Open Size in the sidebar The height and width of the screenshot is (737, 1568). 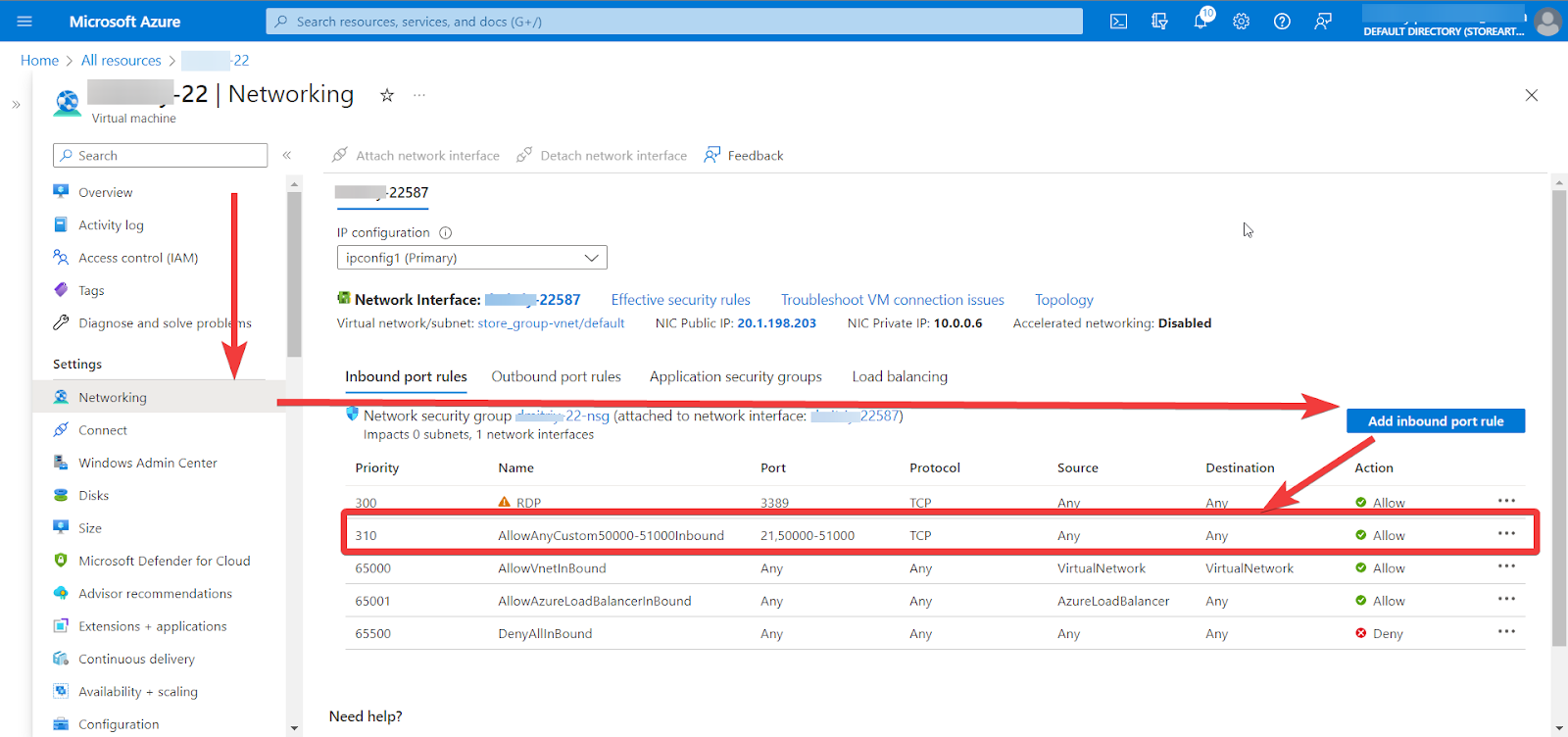90,528
